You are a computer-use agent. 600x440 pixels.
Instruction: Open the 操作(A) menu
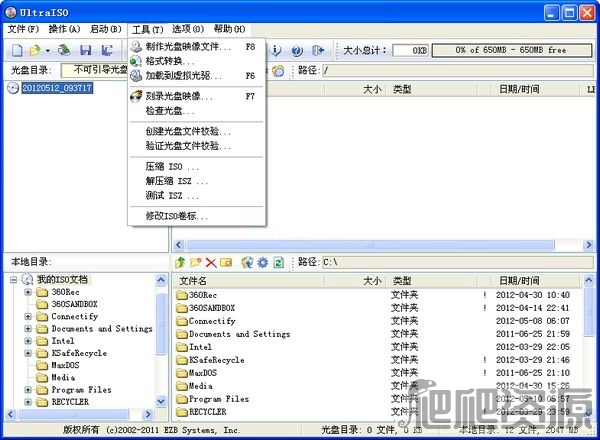coord(64,29)
